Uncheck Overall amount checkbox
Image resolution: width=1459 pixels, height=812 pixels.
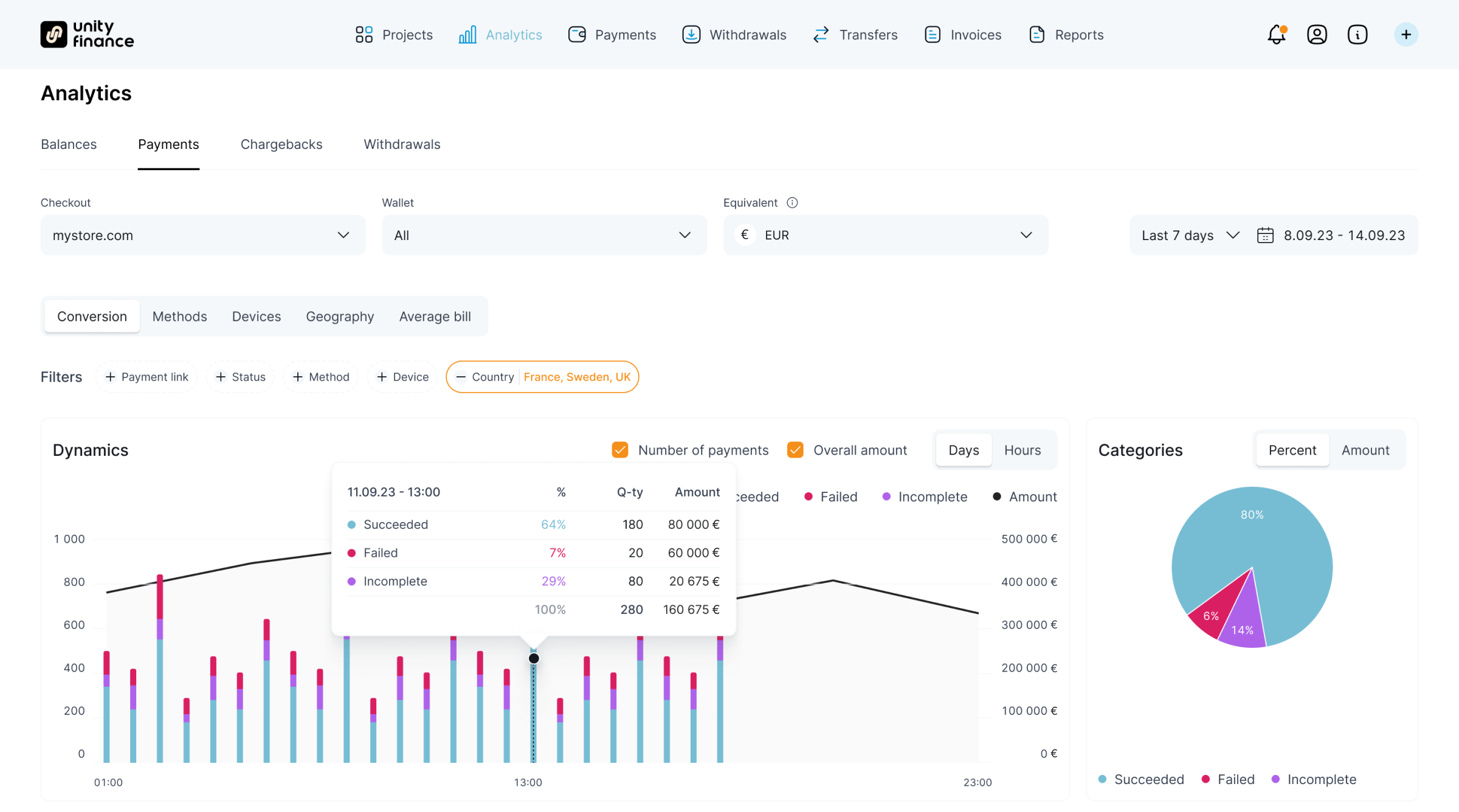[x=795, y=450]
